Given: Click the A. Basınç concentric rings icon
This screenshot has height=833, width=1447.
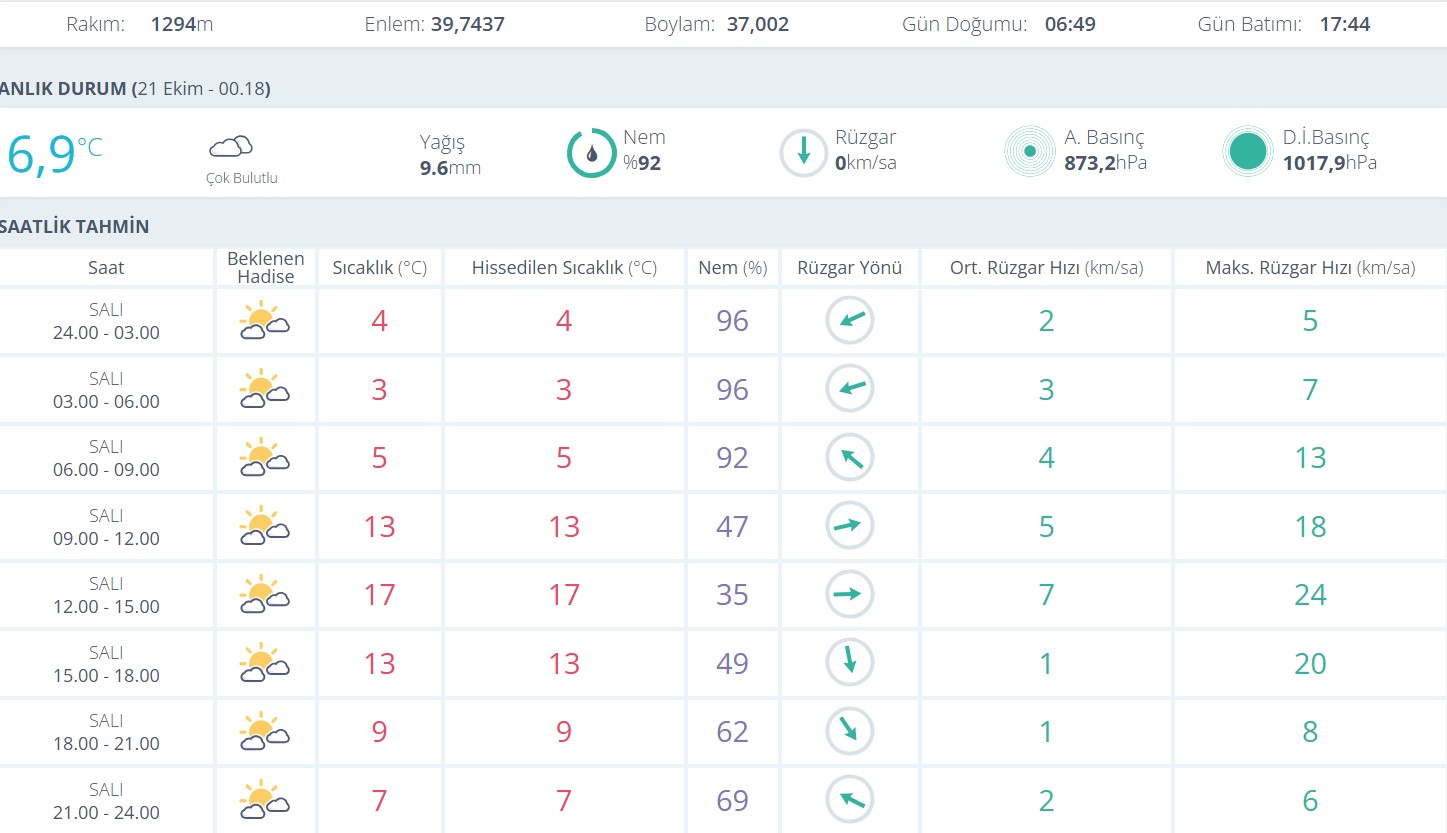Looking at the screenshot, I should point(1029,152).
